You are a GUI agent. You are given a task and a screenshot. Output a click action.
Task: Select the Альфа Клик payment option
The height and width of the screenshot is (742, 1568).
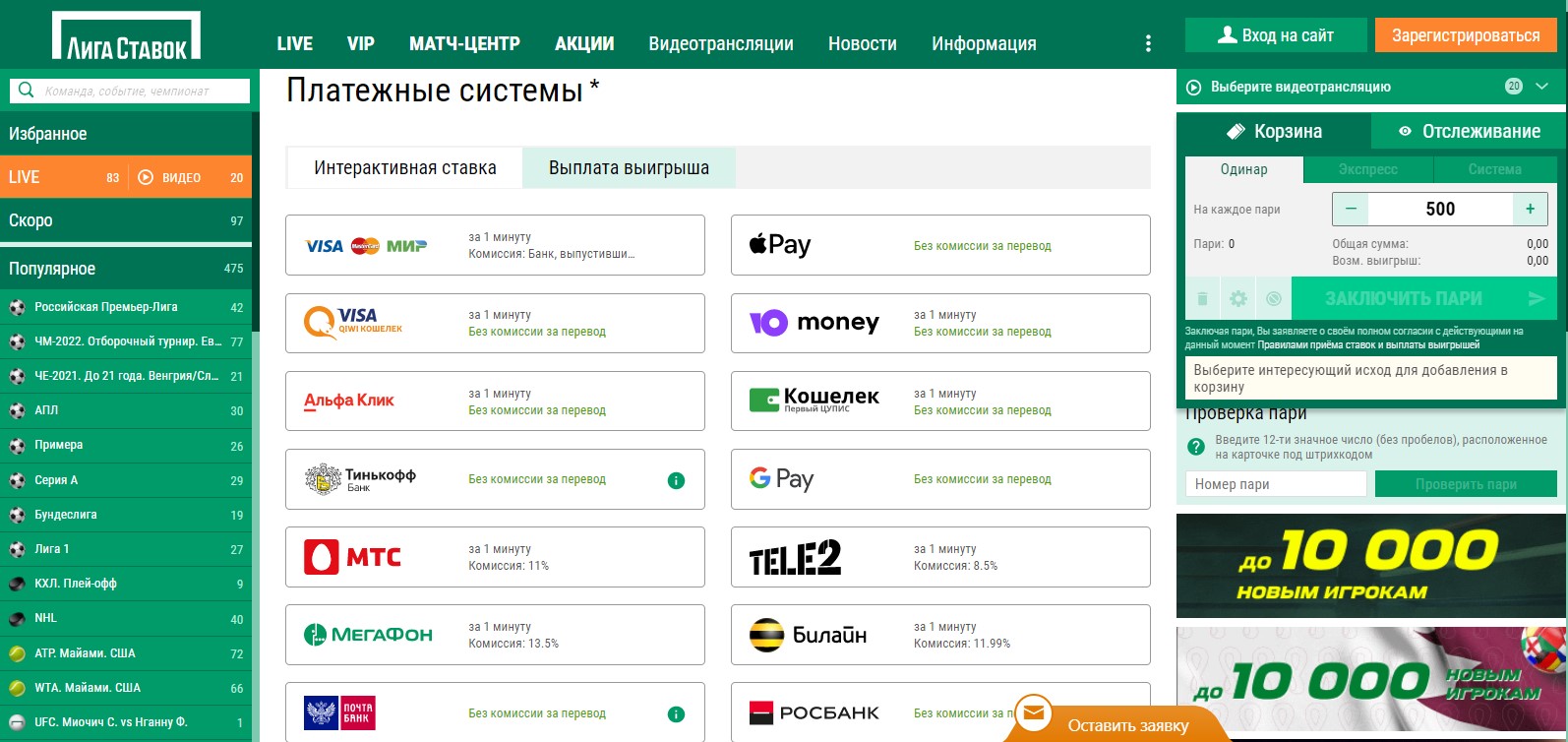click(495, 401)
